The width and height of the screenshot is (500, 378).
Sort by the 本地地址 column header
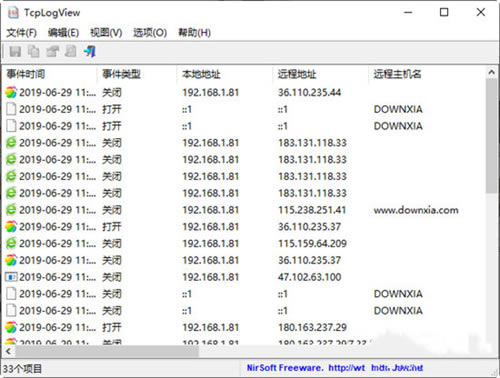click(x=225, y=74)
